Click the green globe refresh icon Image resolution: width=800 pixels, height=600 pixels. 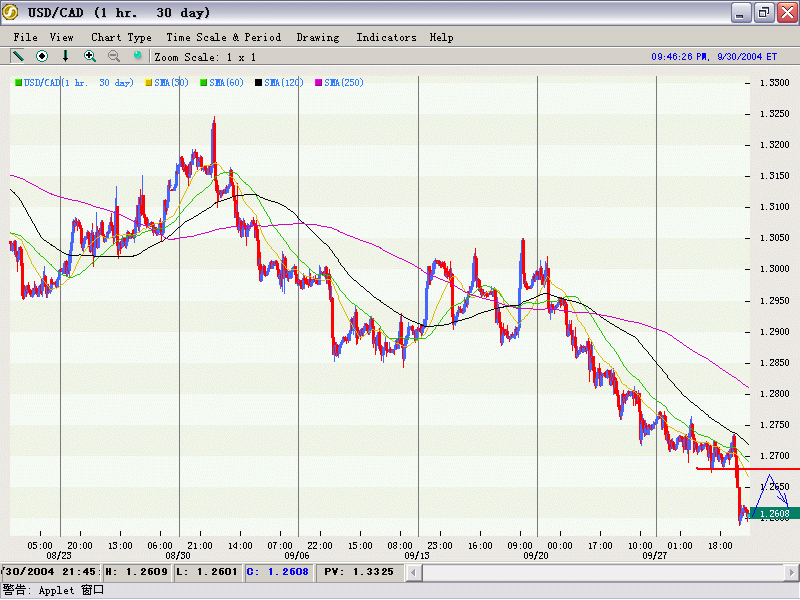tap(138, 56)
